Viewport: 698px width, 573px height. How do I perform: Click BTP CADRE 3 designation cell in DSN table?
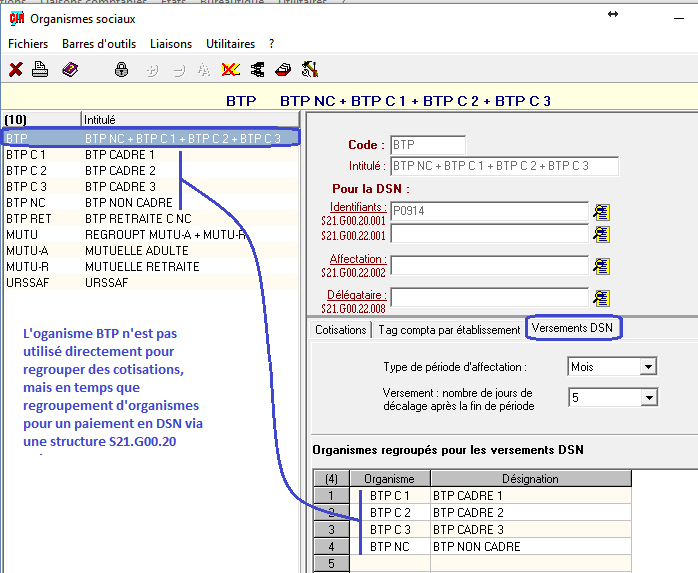(x=531, y=529)
